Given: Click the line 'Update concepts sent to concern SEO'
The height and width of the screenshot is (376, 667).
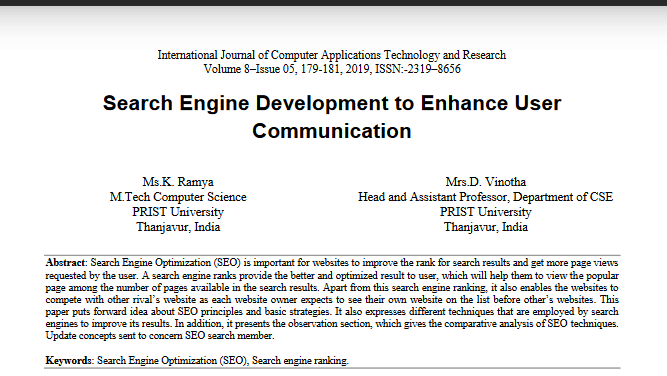Looking at the screenshot, I should [160, 336].
